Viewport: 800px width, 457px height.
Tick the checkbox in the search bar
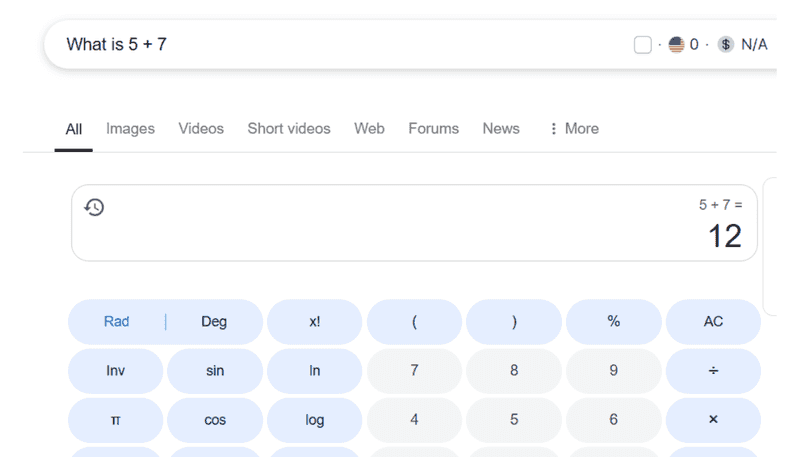pos(643,44)
